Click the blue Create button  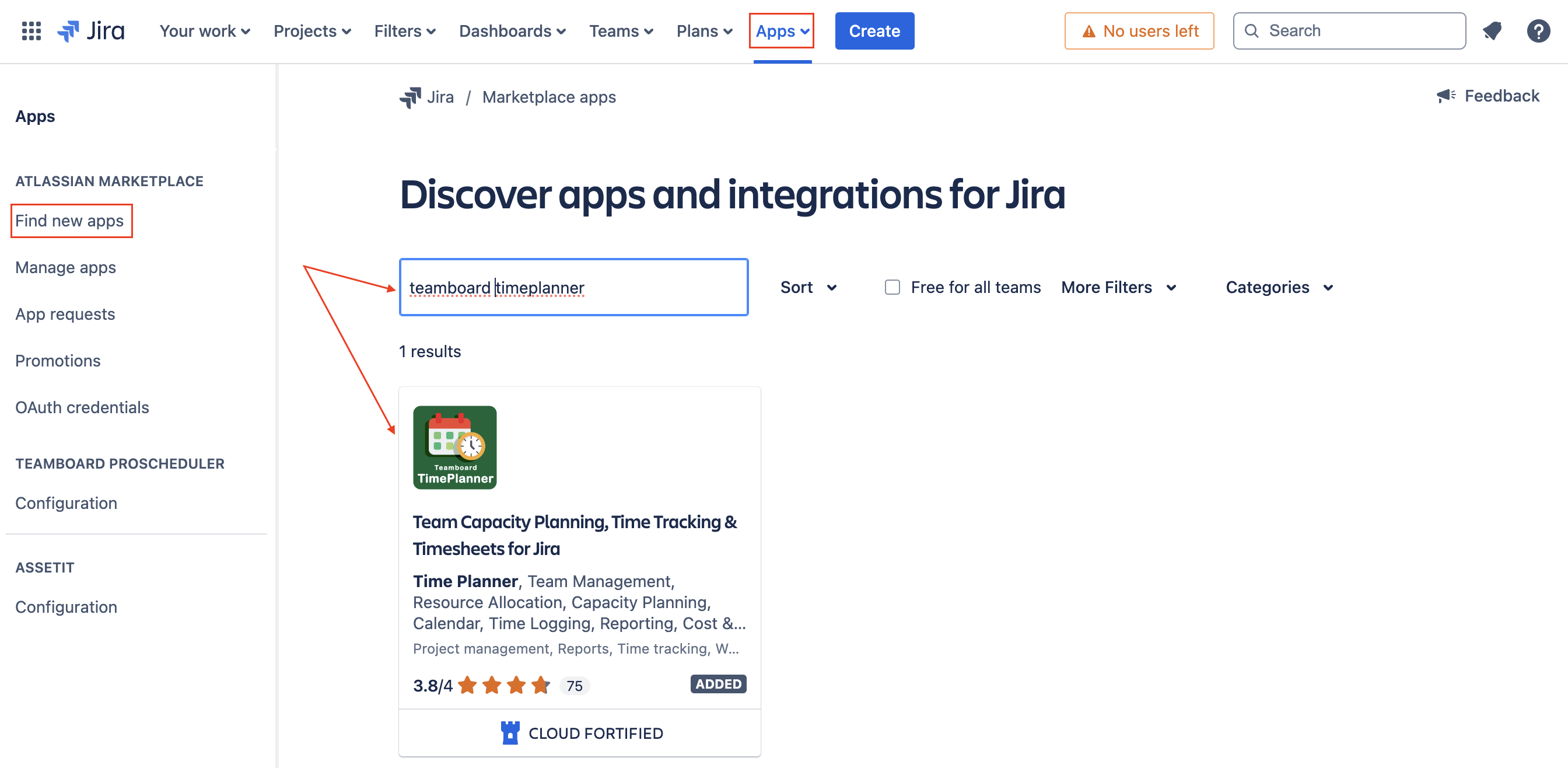point(874,31)
